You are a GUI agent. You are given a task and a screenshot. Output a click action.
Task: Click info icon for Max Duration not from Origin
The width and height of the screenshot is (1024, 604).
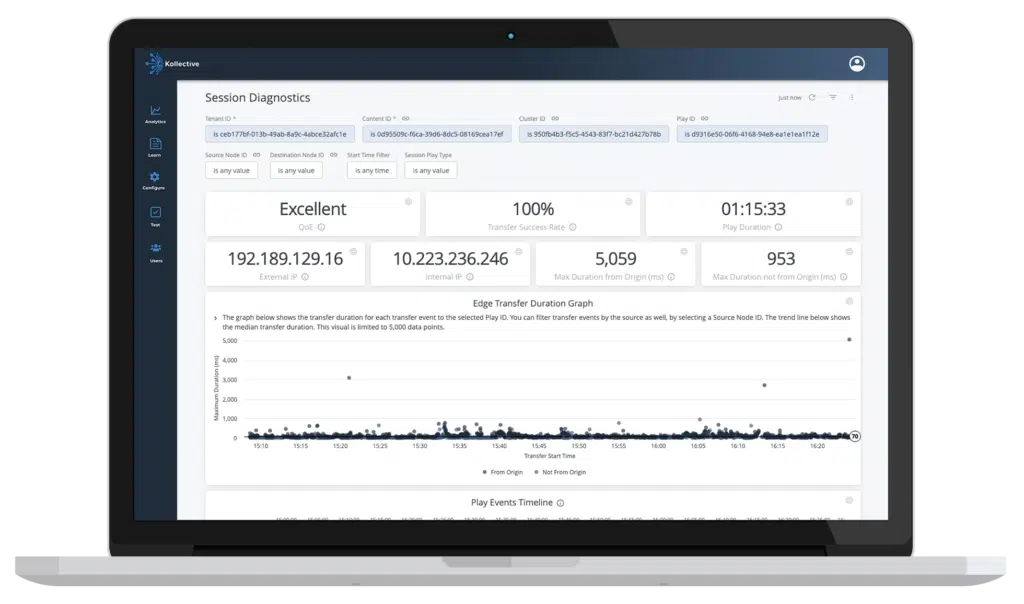pos(844,277)
